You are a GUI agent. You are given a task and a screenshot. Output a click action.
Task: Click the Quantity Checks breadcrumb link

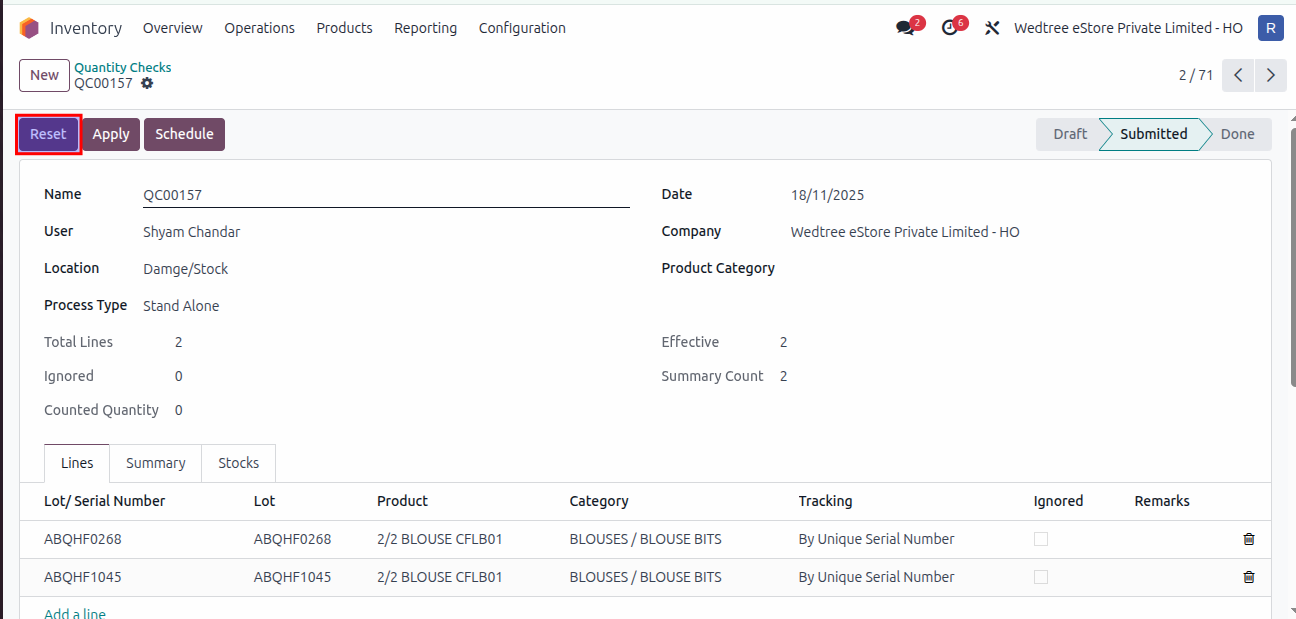tap(123, 67)
